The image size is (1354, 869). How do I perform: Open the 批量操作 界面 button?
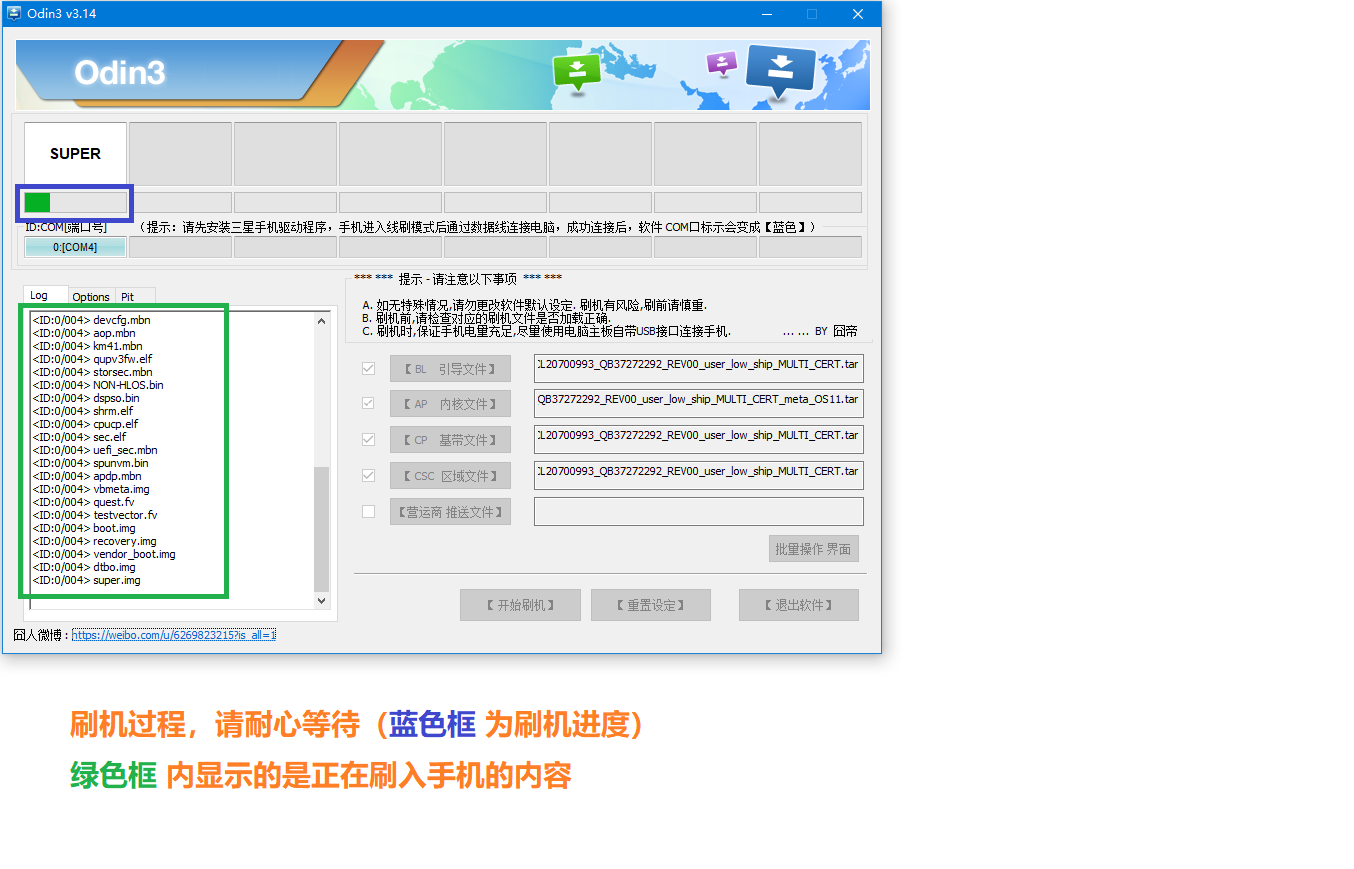pyautogui.click(x=814, y=549)
